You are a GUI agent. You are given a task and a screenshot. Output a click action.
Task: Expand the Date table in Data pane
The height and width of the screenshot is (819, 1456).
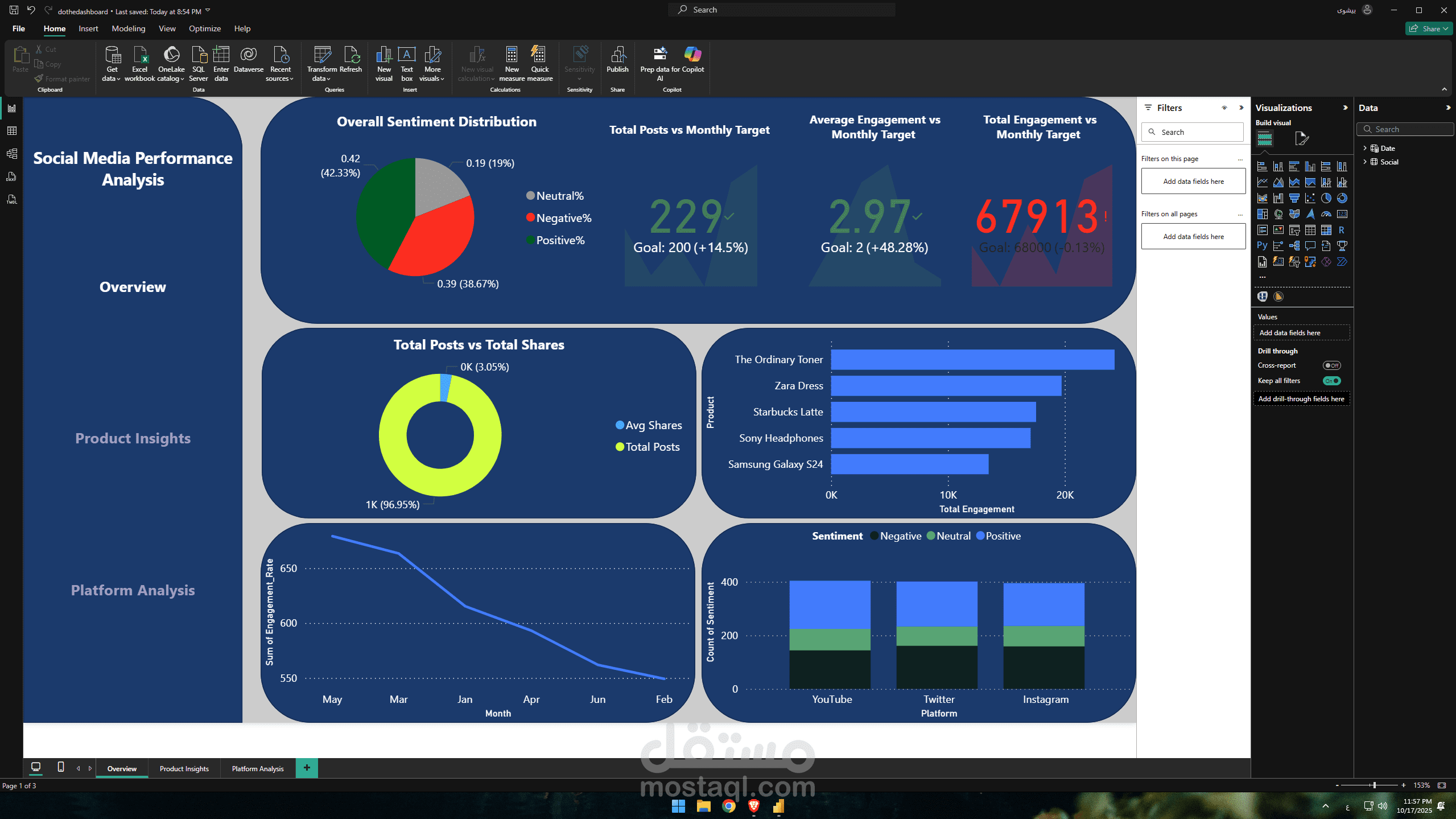click(x=1365, y=148)
